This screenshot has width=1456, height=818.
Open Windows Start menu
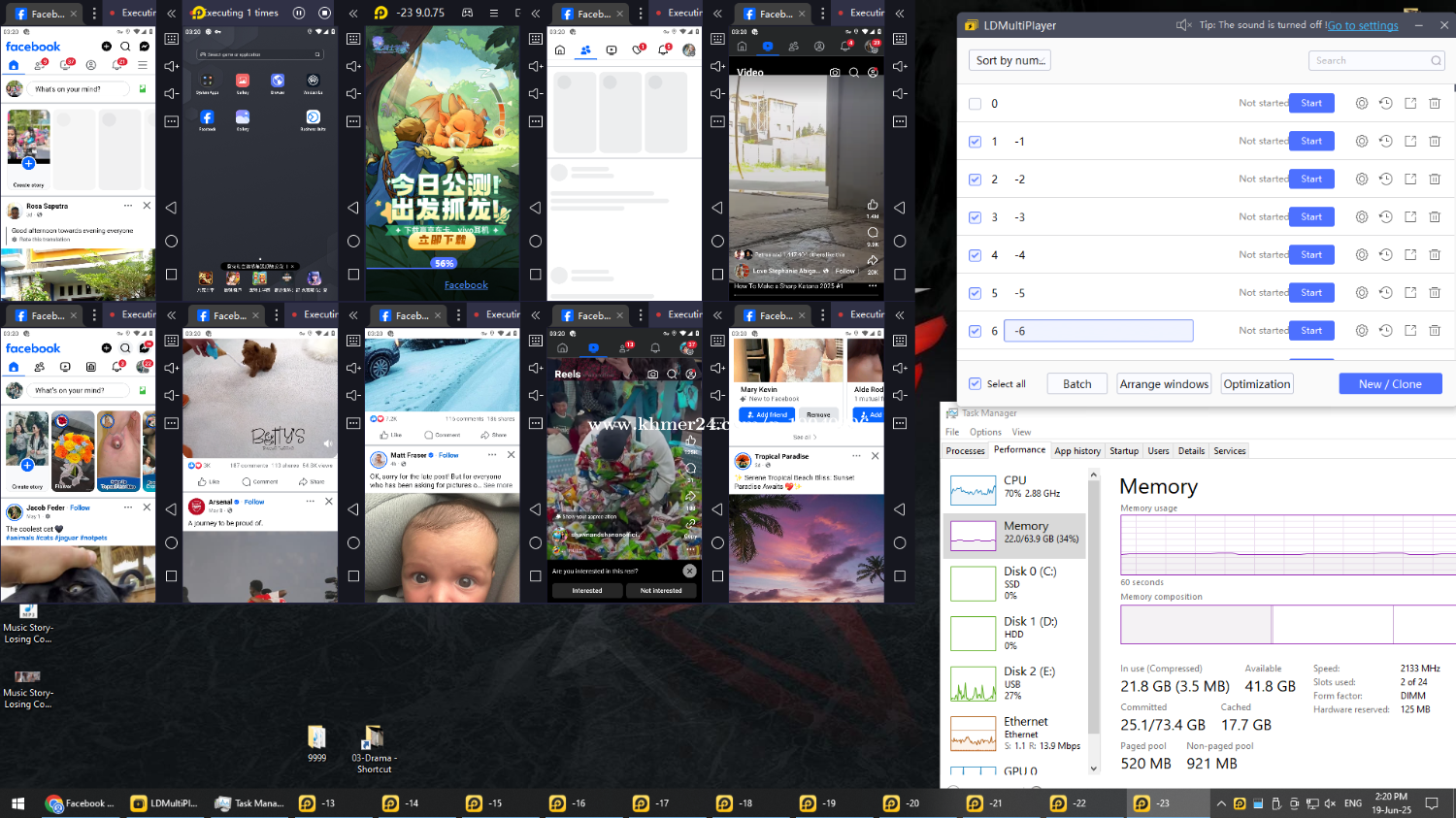(17, 803)
